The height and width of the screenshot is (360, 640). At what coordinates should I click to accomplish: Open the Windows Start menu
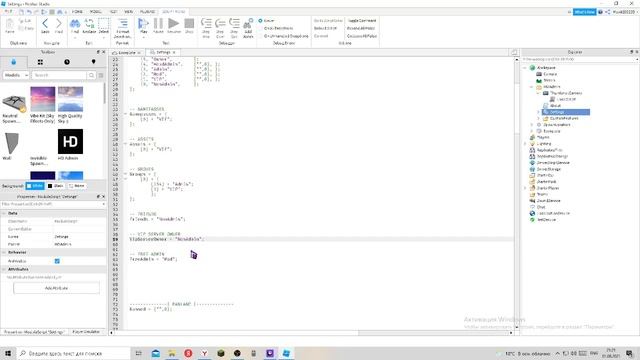tap(8, 353)
